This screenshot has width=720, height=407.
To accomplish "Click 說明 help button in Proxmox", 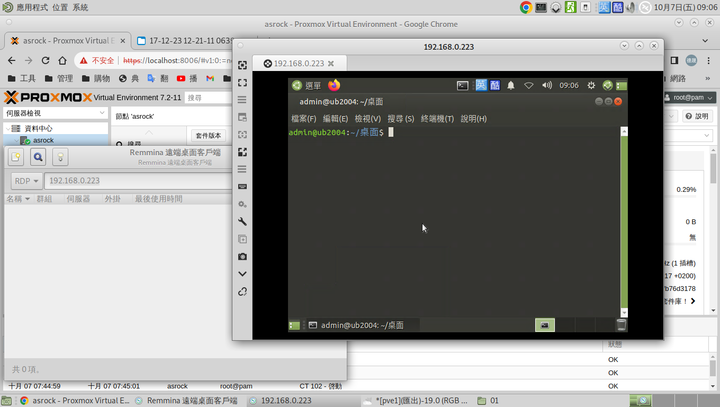I will click(x=697, y=116).
